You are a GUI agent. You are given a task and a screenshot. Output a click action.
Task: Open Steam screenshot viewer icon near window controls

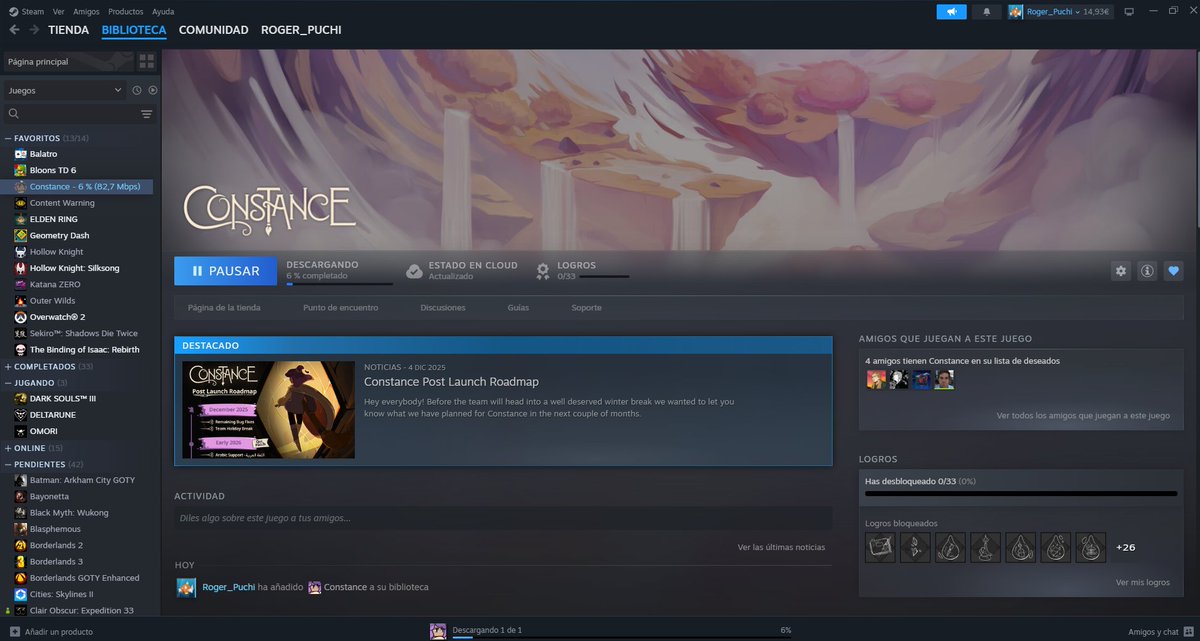click(x=1129, y=11)
